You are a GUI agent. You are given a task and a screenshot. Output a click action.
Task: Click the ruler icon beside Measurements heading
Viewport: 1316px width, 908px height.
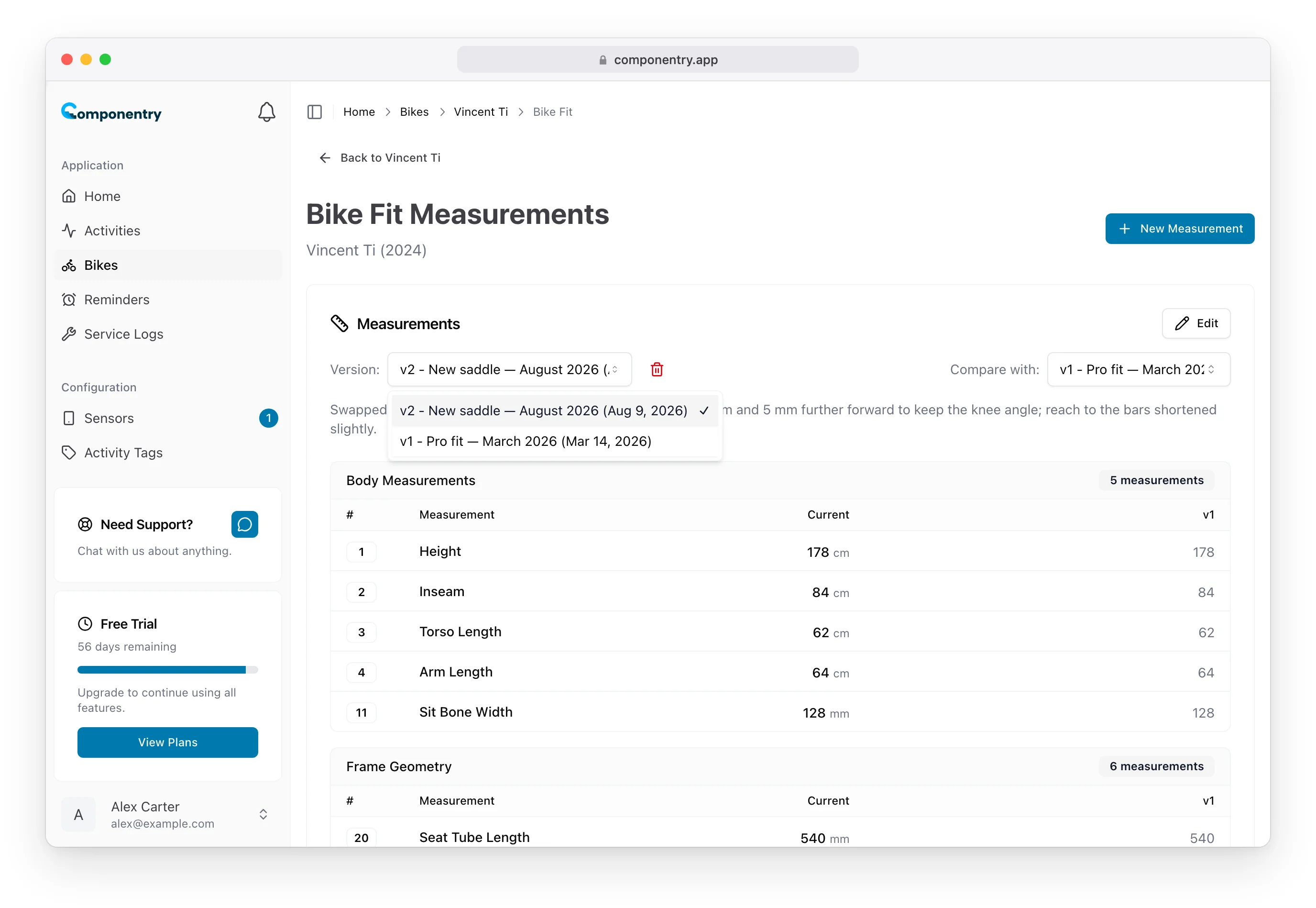tap(340, 324)
